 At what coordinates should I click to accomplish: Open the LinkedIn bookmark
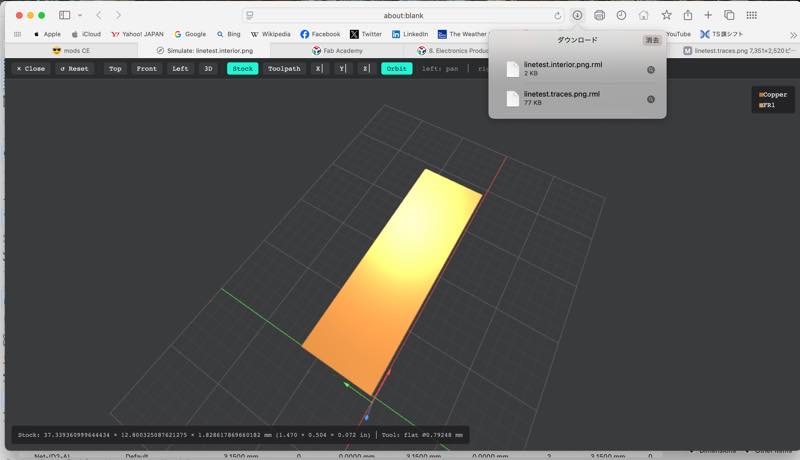pyautogui.click(x=410, y=34)
